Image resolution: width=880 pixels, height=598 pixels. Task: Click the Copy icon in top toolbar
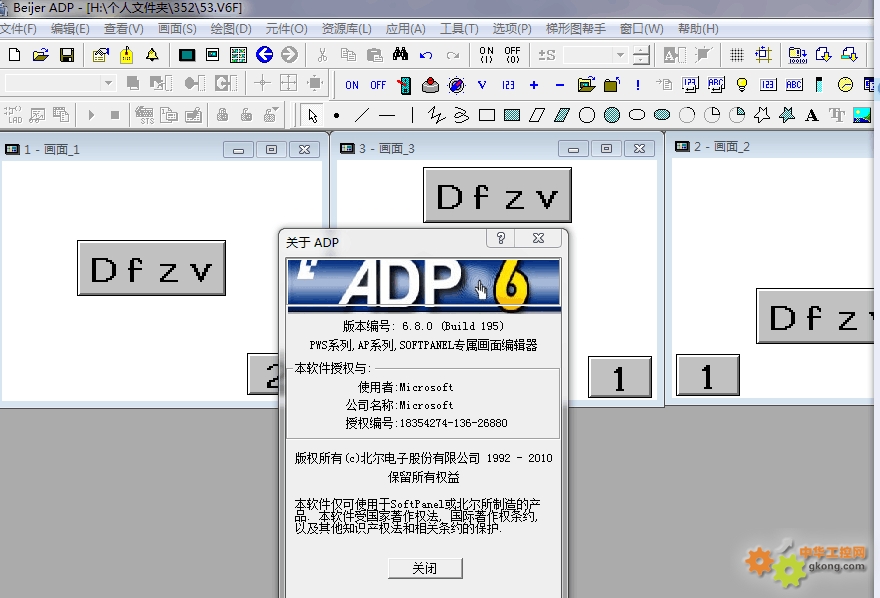click(349, 54)
